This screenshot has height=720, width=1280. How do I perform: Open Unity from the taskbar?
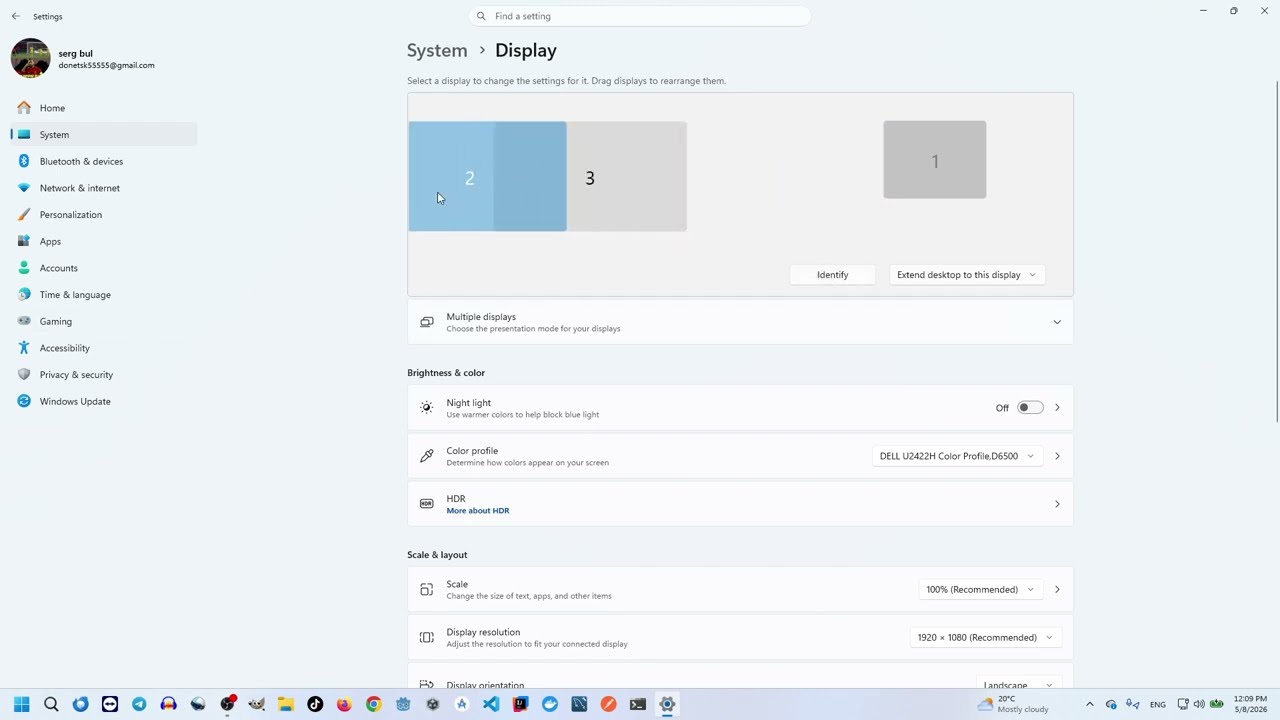click(432, 704)
